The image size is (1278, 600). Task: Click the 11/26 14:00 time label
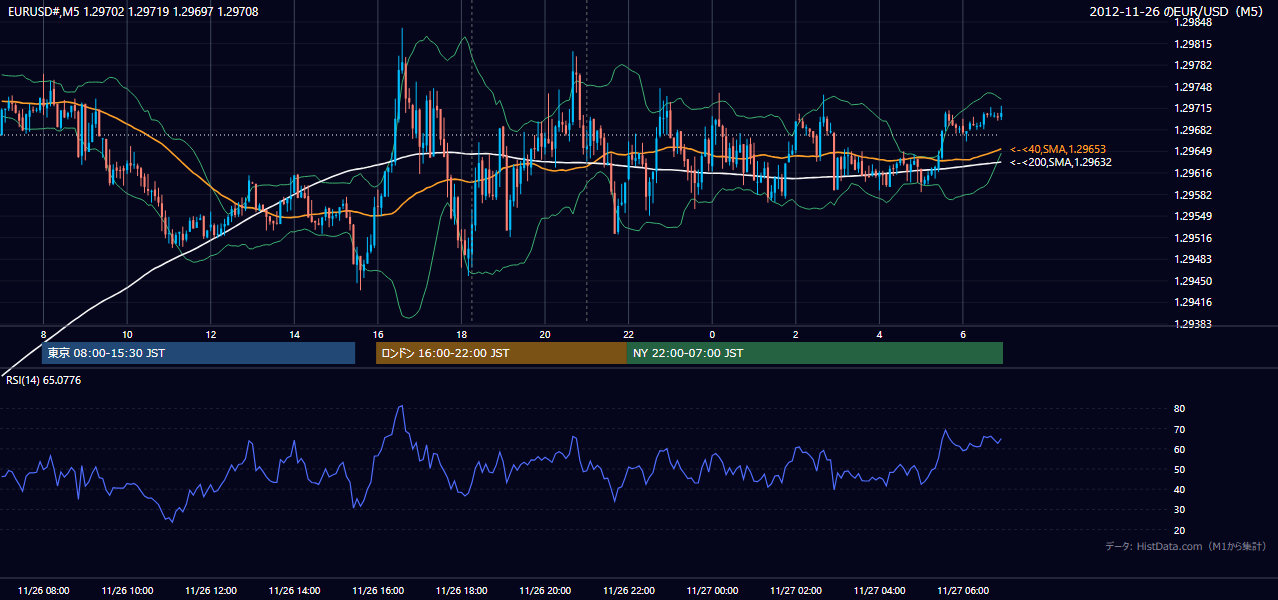coord(294,590)
